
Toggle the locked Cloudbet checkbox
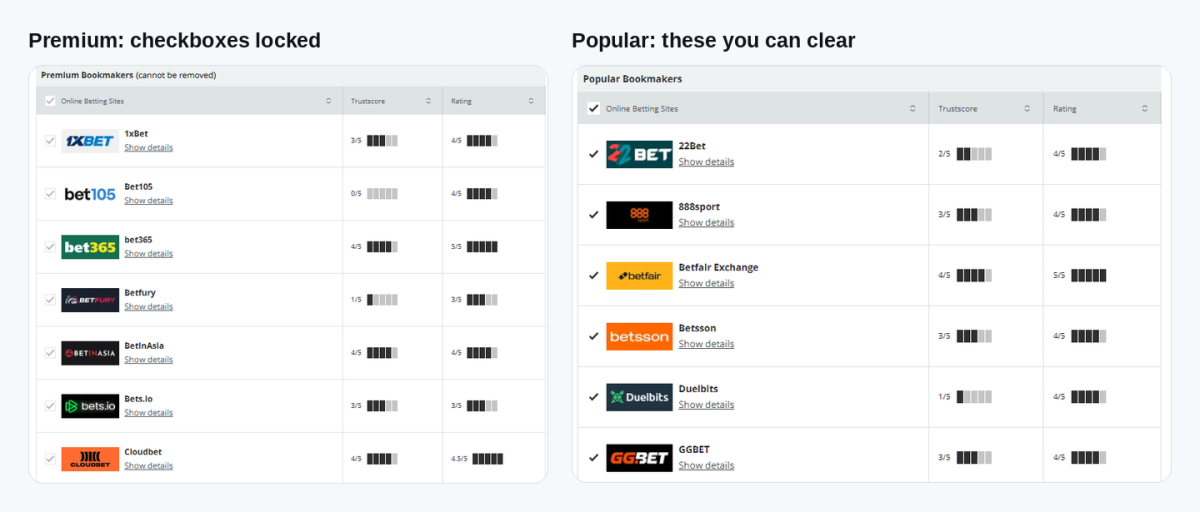click(x=50, y=459)
